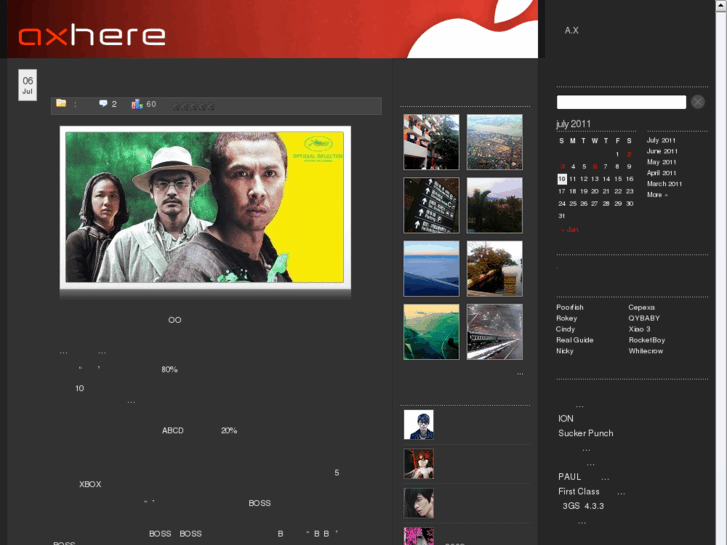Select day 10 in the calendar
Screen dimensions: 727x545
(562, 179)
